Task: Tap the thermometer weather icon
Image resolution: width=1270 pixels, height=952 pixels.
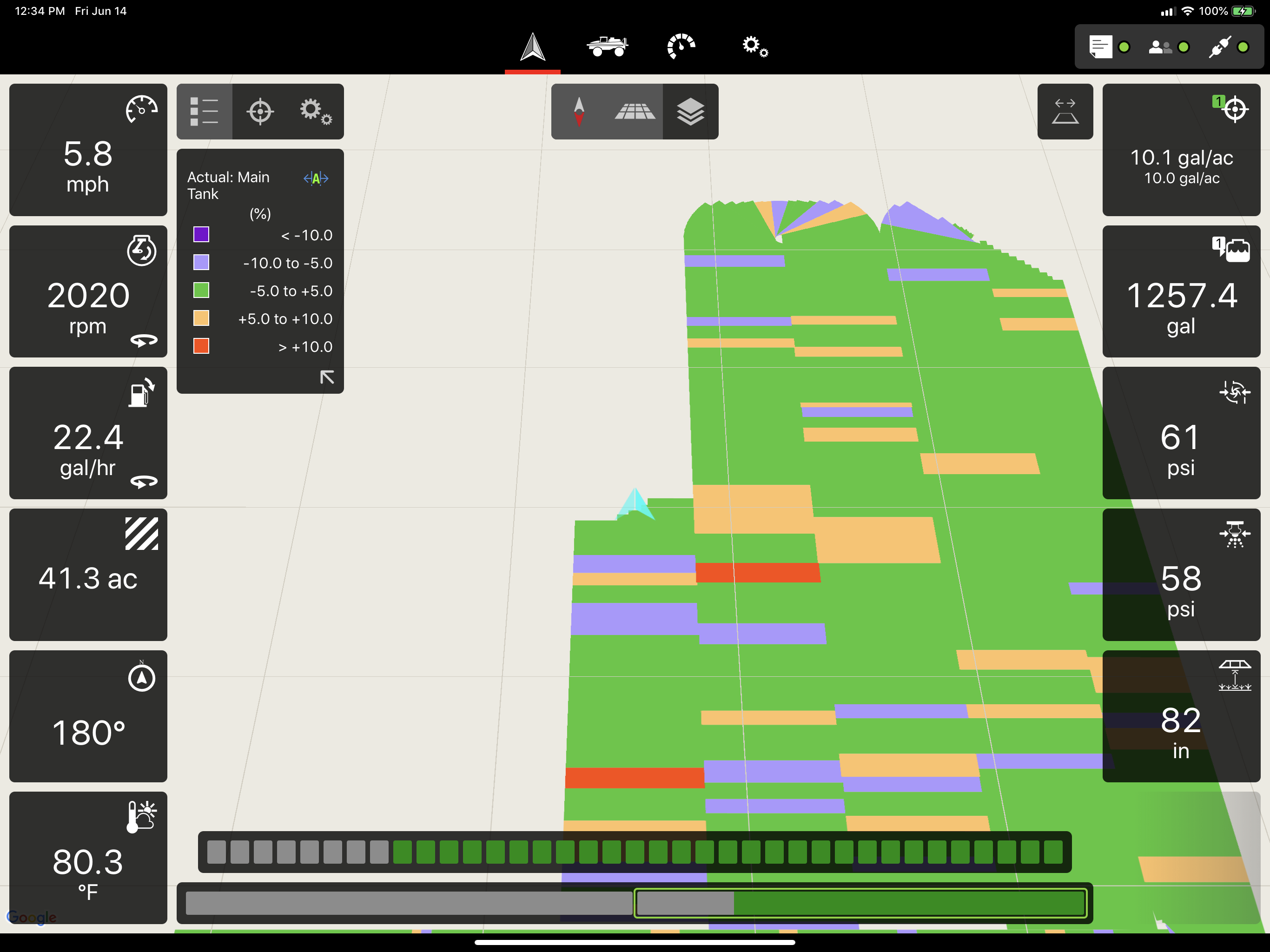Action: point(142,816)
